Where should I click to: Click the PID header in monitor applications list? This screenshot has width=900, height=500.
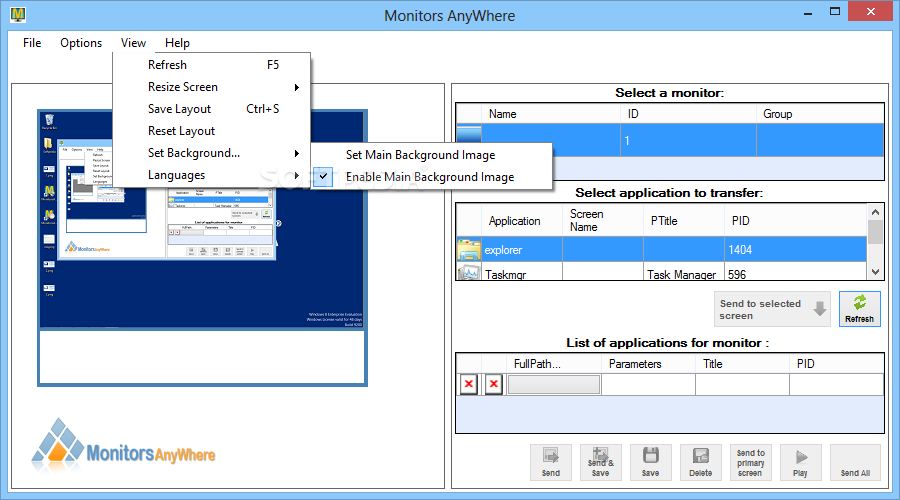(836, 364)
